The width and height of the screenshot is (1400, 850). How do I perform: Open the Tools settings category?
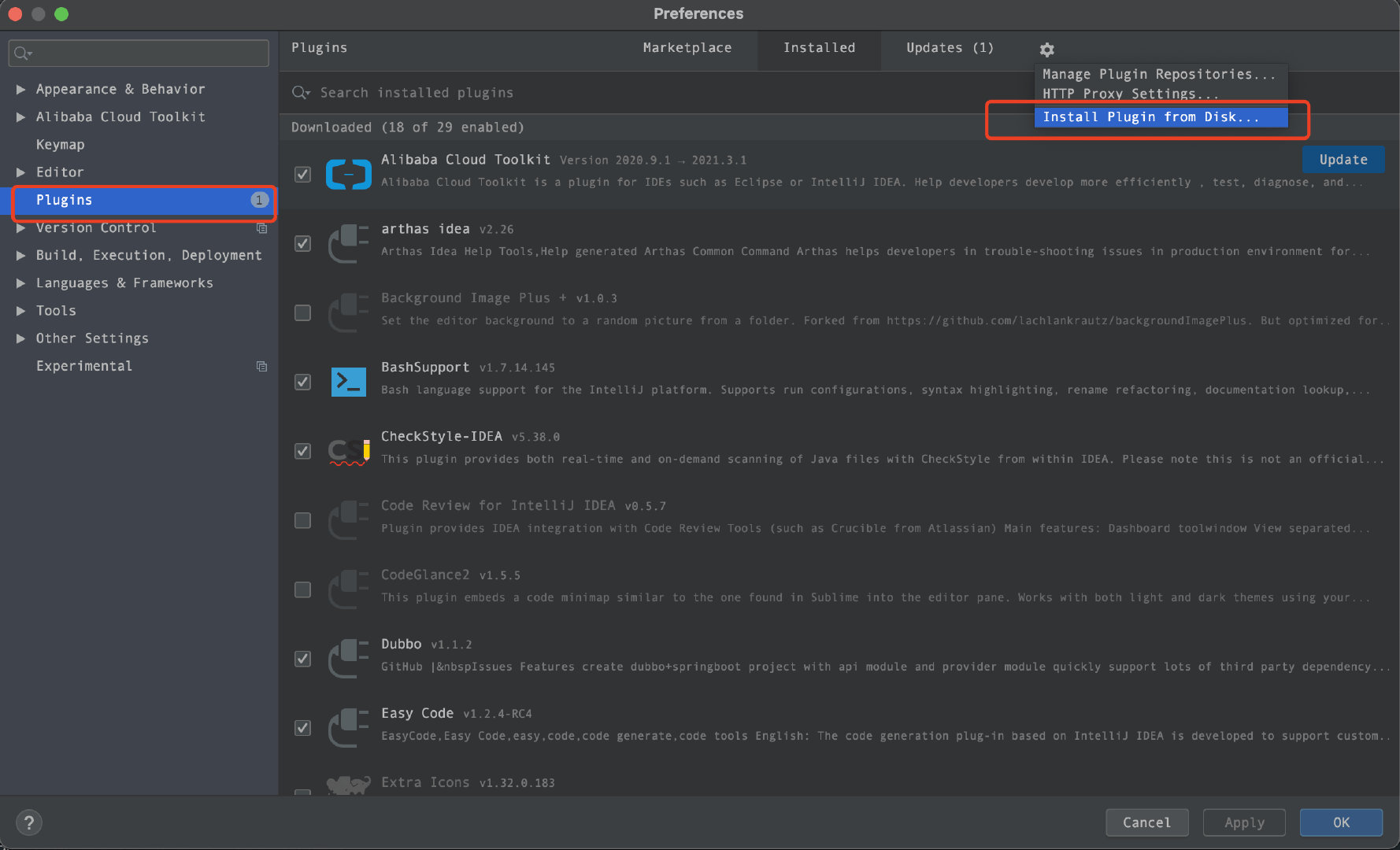56,311
